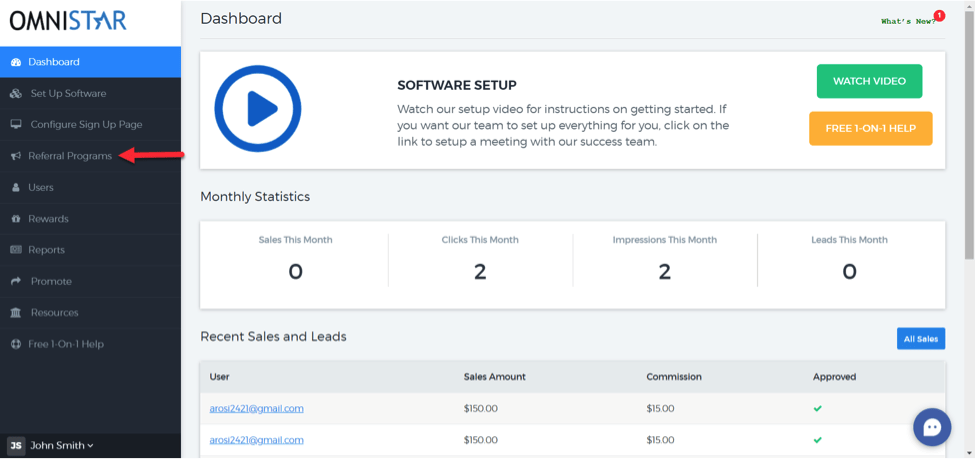Click the Set Up Software cubes icon
The height and width of the screenshot is (459, 975).
pyautogui.click(x=17, y=94)
